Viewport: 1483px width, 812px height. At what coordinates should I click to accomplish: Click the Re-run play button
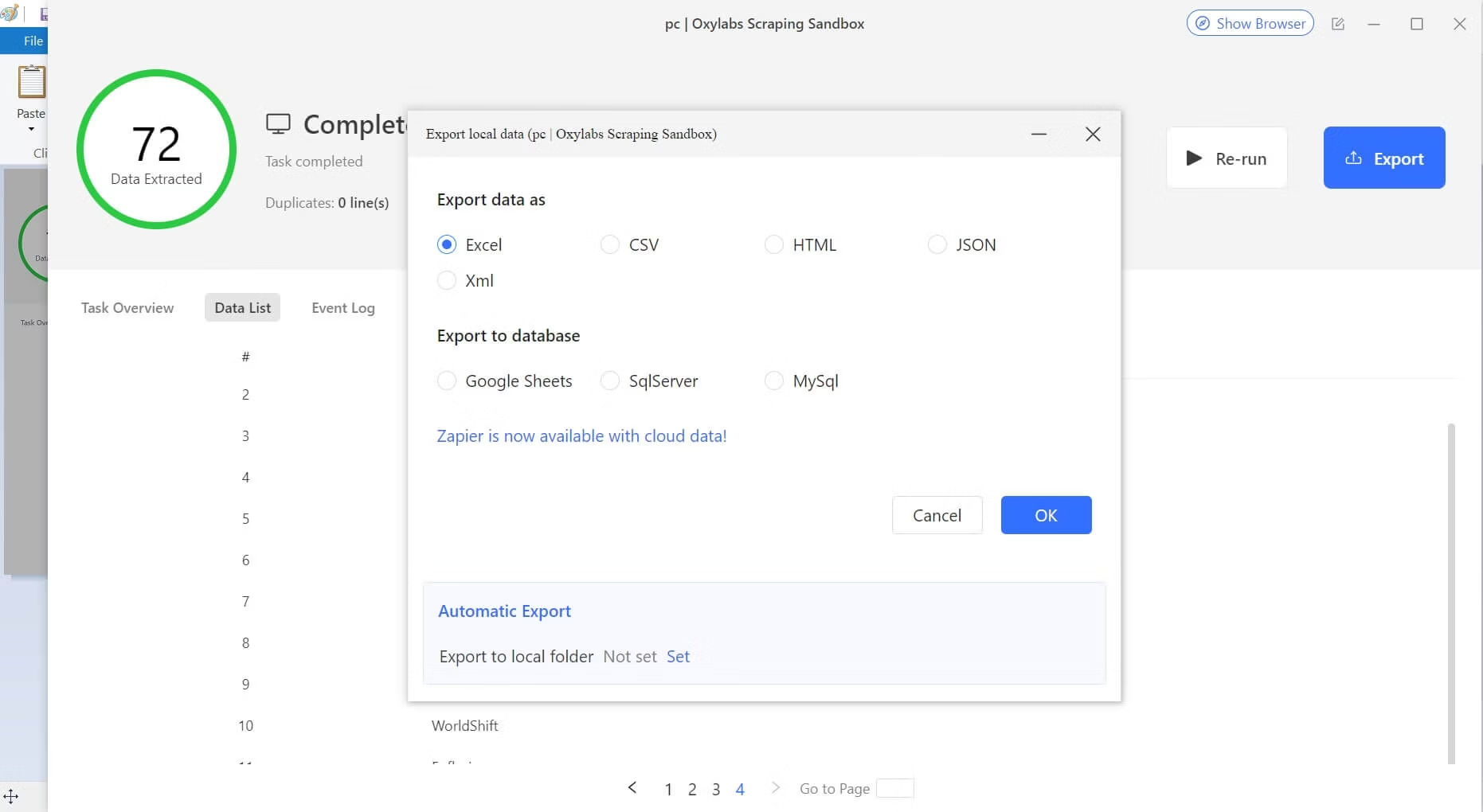point(1227,158)
